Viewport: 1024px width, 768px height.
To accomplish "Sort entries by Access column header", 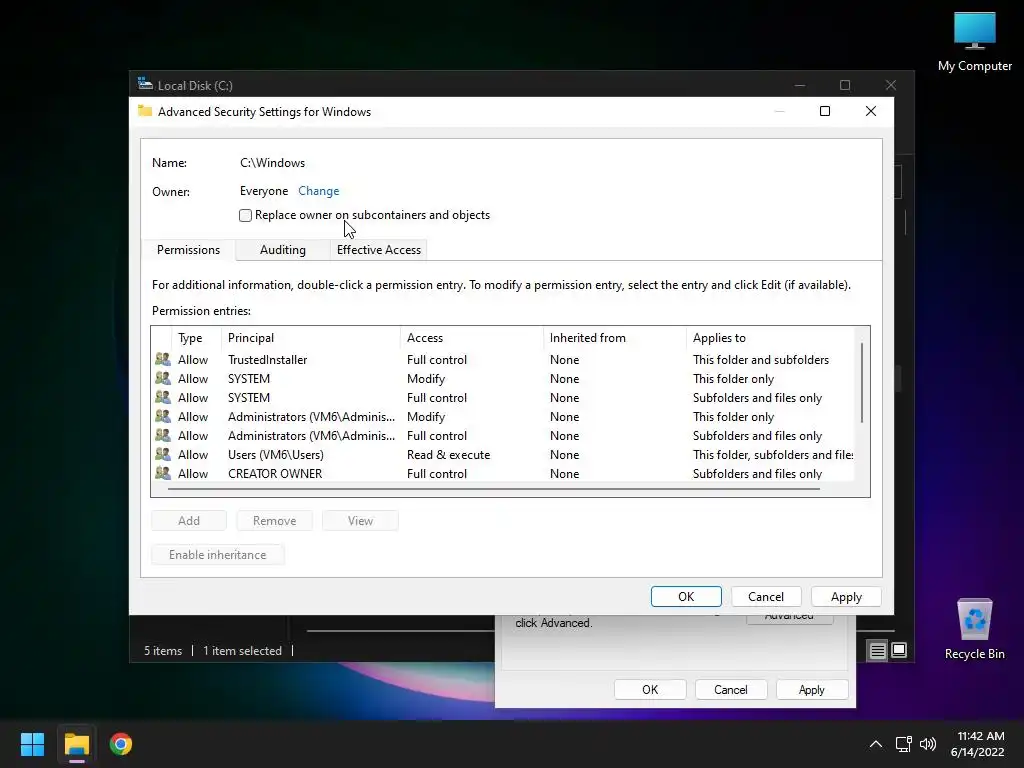I will [472, 338].
